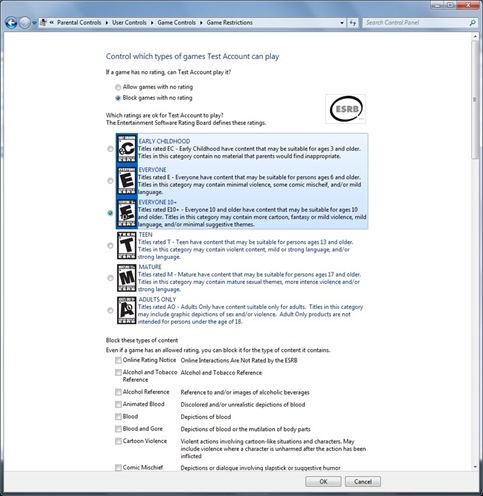
Task: Click the TEEN heading text
Action: pos(146,235)
